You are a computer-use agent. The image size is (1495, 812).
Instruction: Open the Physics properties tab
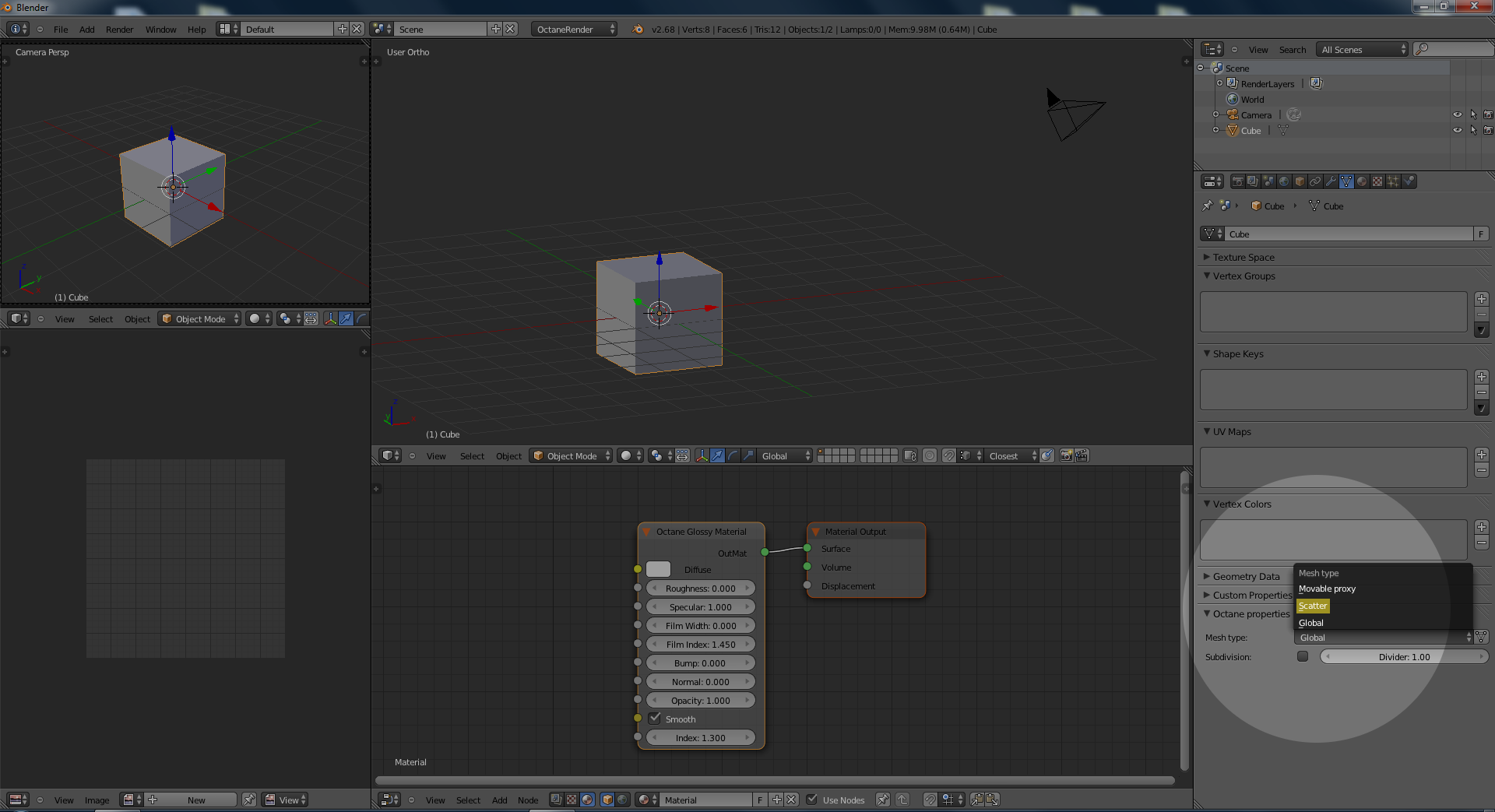click(1409, 181)
